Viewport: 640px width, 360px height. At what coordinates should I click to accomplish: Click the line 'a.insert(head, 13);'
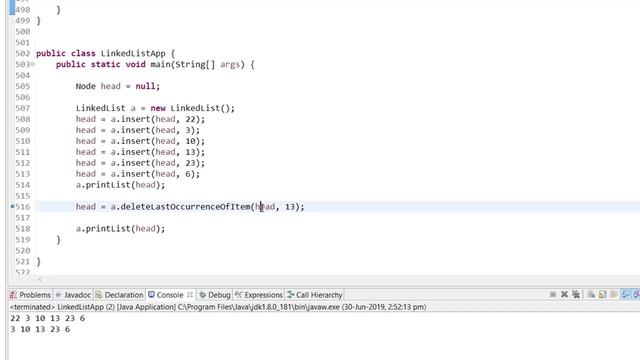pos(140,152)
